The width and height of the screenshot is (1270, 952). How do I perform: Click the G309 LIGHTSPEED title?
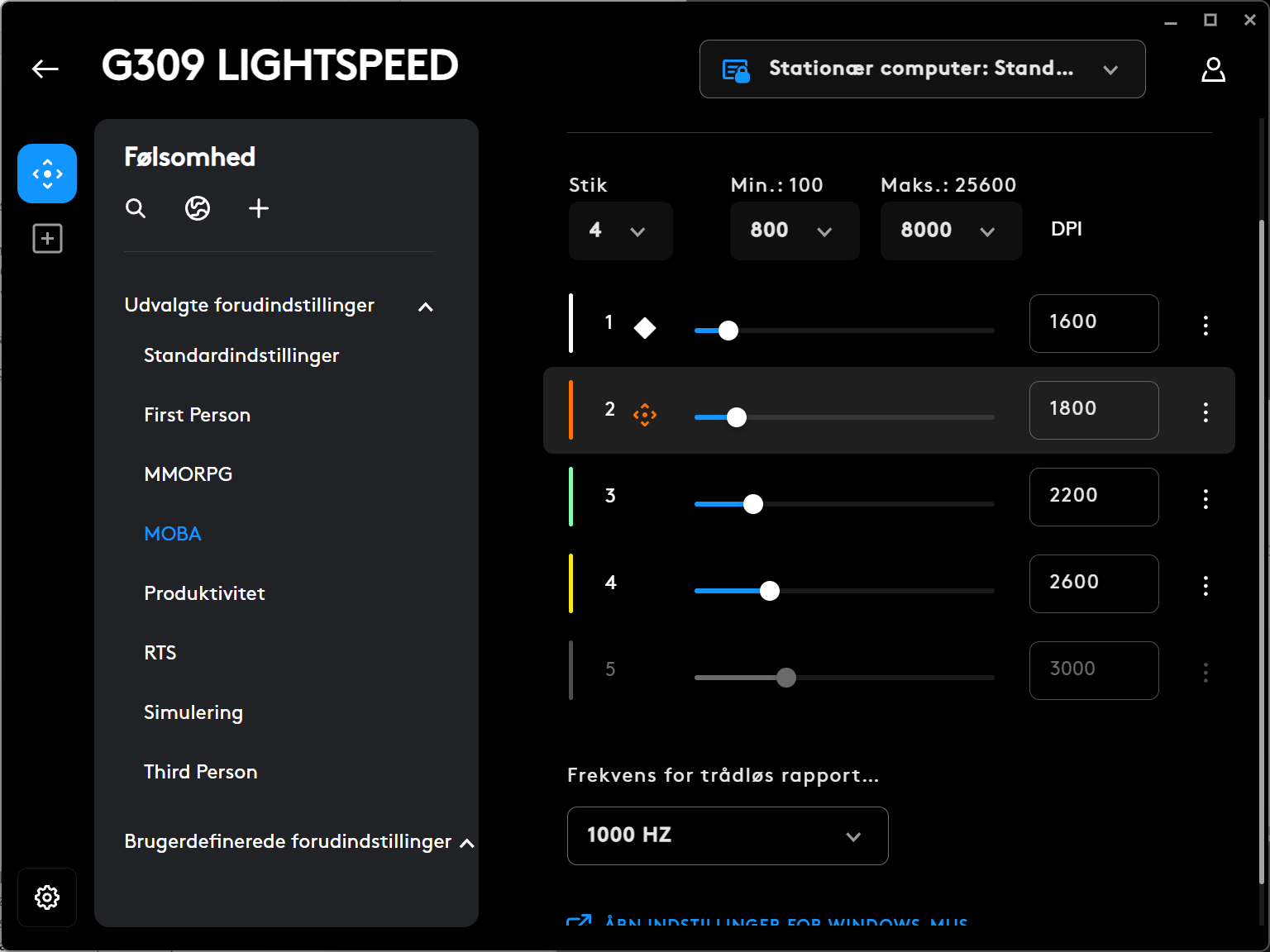(279, 66)
